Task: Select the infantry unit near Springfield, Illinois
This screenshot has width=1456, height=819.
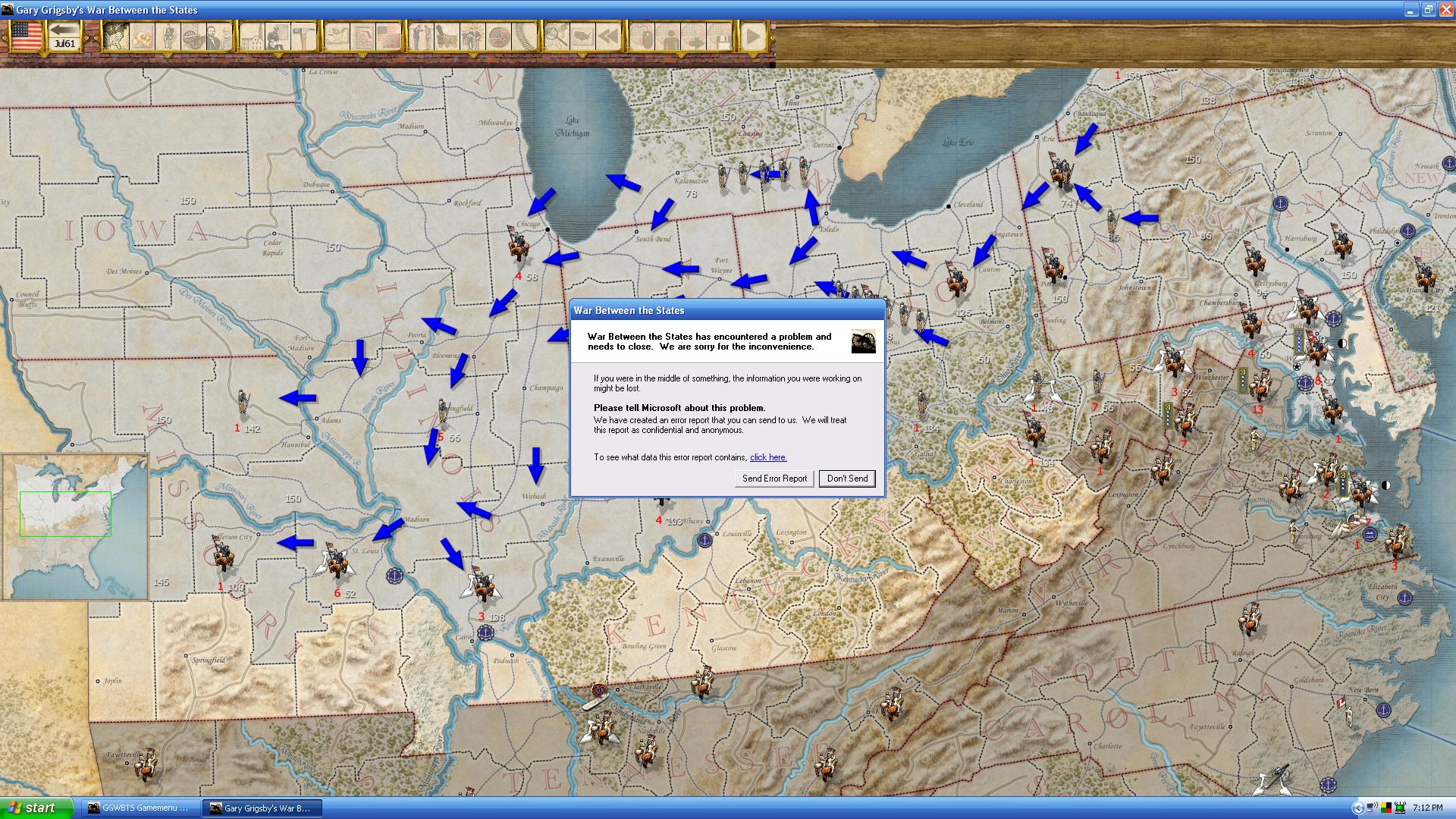Action: [x=442, y=411]
